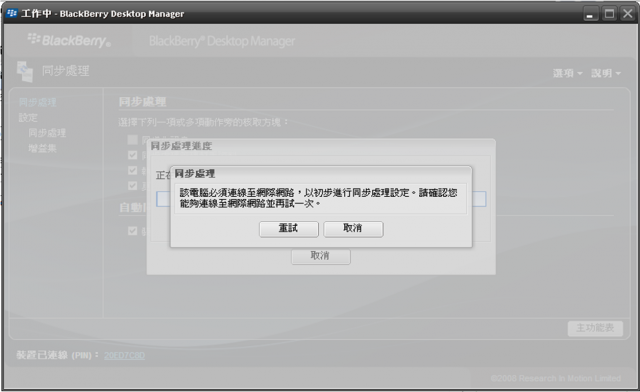Click the BlackBerry logo in the header

(69, 40)
